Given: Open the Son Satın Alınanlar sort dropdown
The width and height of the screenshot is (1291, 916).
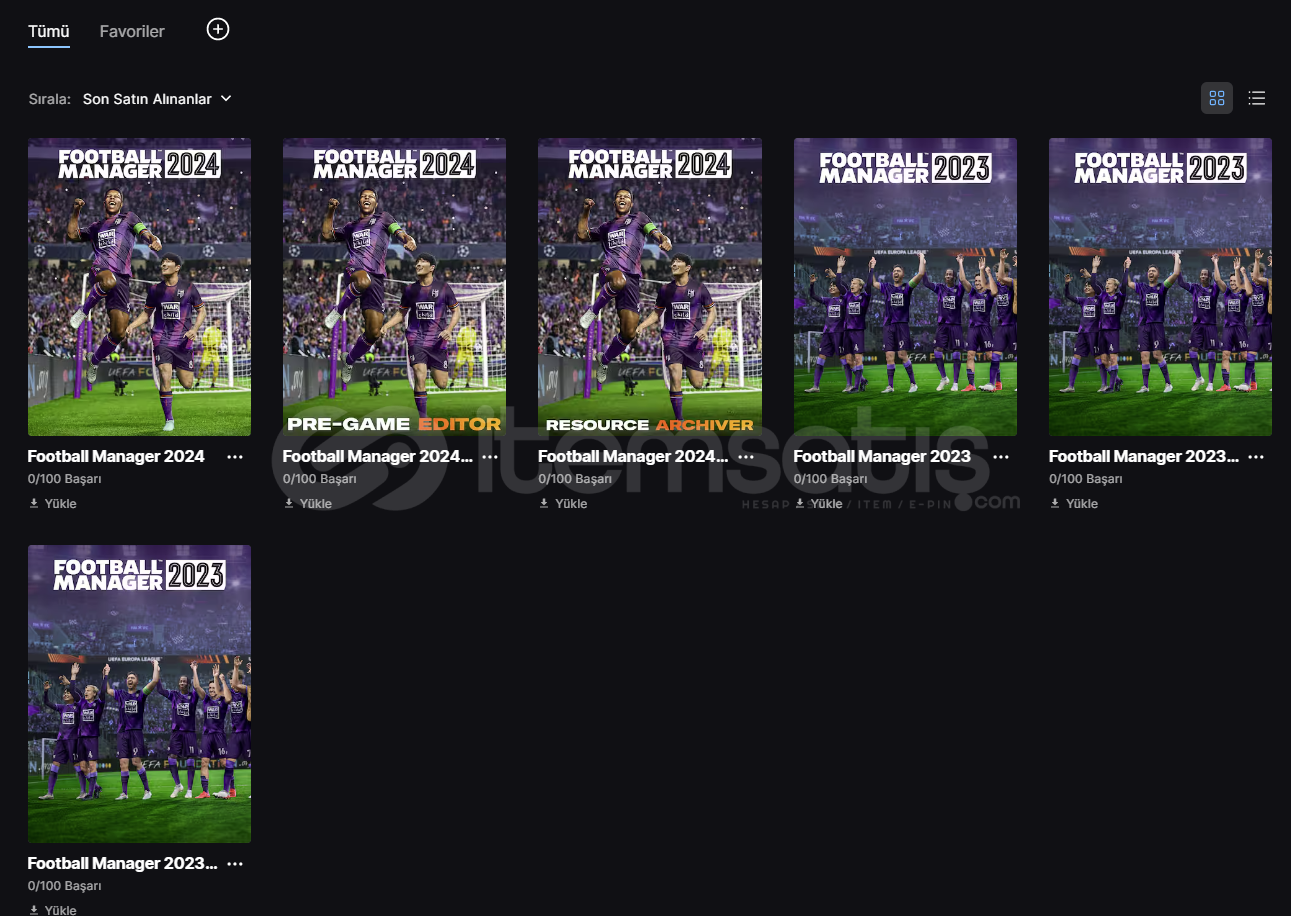Looking at the screenshot, I should (157, 99).
